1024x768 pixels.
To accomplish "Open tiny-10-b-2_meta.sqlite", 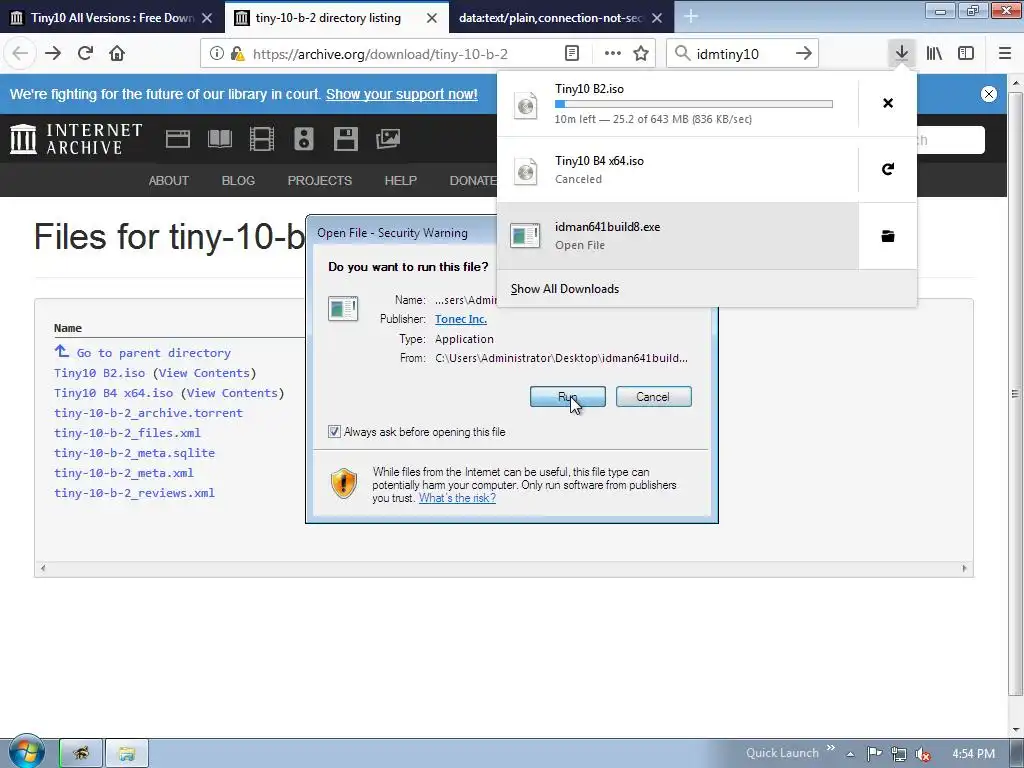I will click(135, 453).
